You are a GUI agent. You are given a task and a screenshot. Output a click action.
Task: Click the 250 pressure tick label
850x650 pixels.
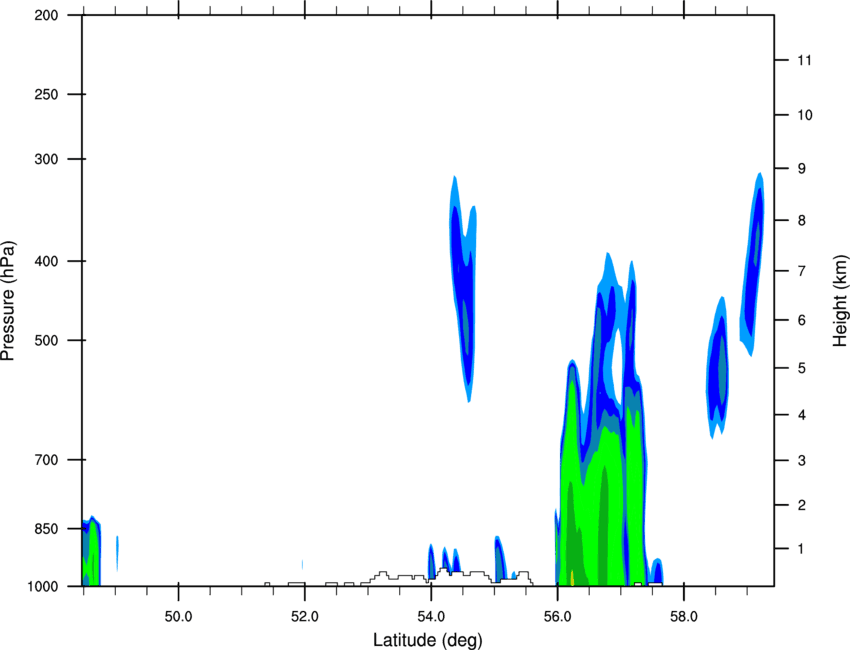(x=46, y=94)
